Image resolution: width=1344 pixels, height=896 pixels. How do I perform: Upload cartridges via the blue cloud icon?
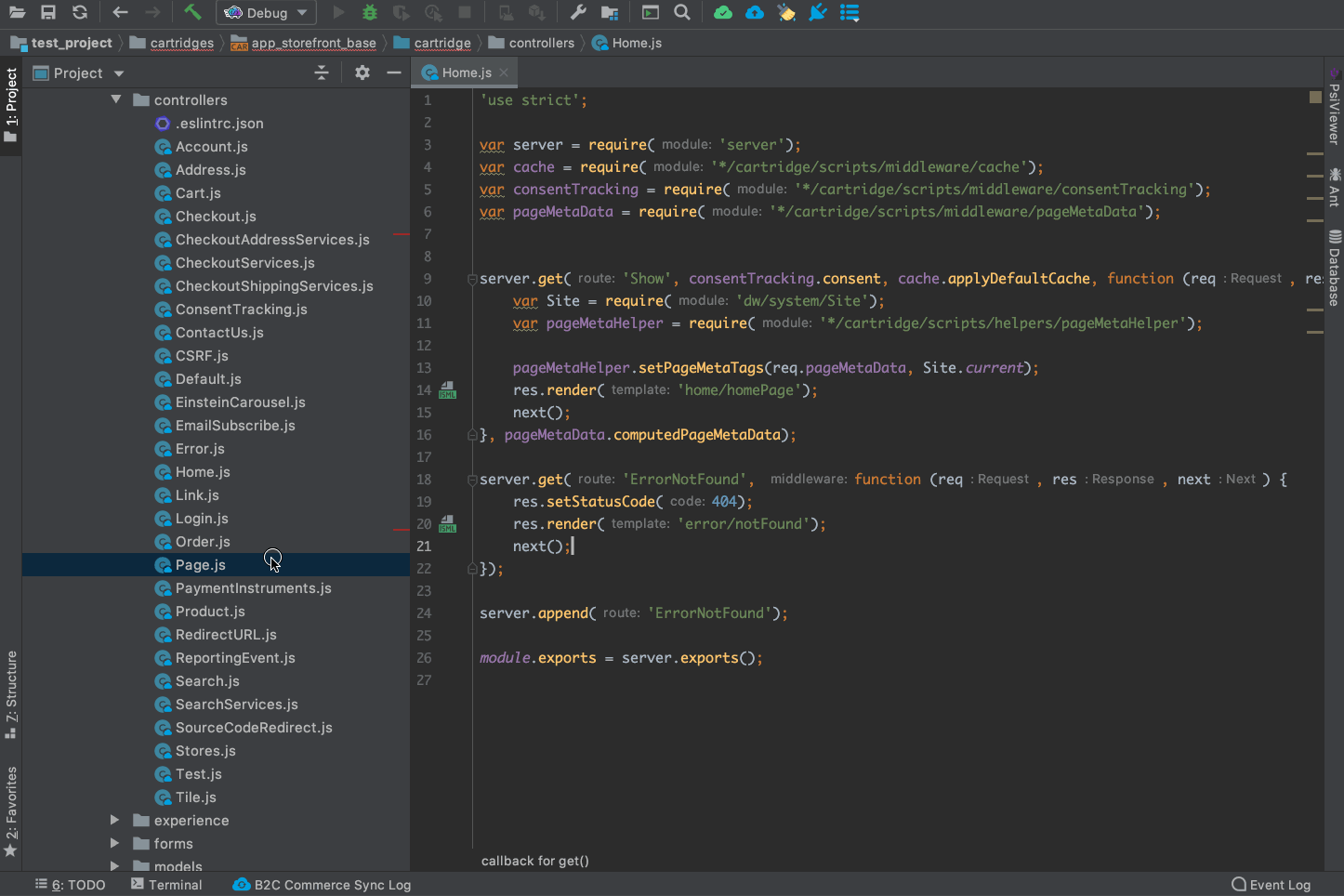coord(754,12)
